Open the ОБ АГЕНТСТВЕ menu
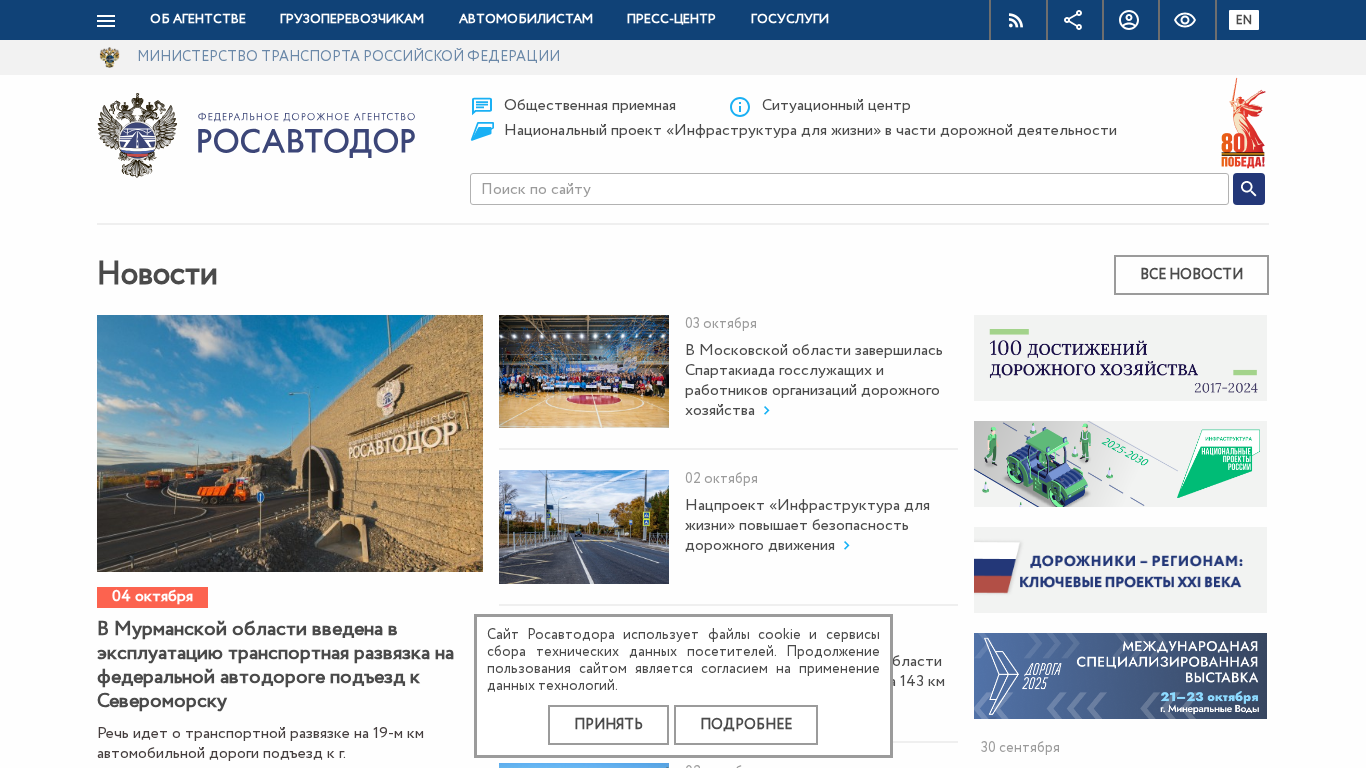This screenshot has width=1366, height=768. tap(198, 20)
